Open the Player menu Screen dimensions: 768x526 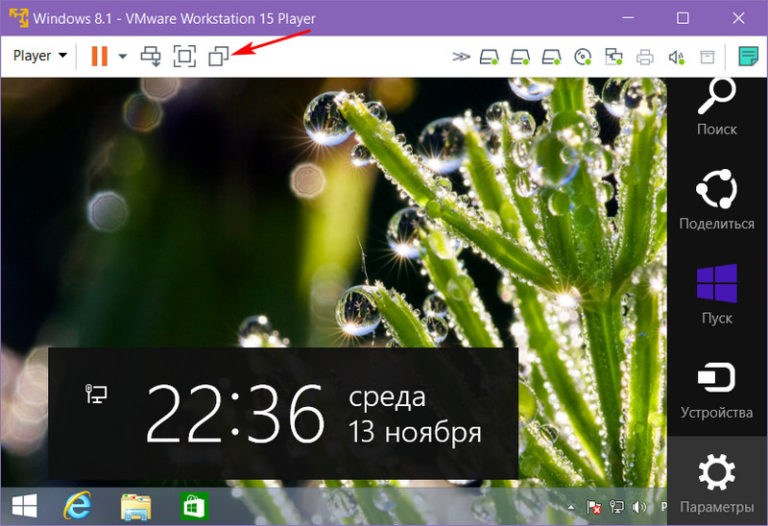39,56
